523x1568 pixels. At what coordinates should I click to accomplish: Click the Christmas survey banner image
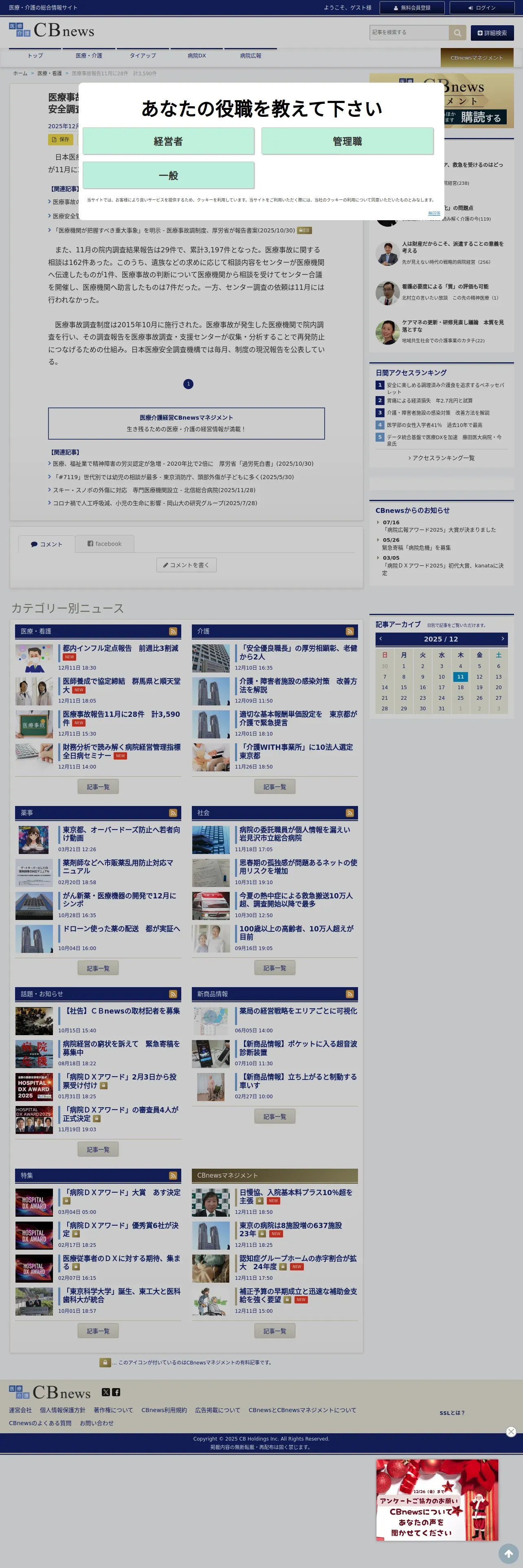tap(437, 1500)
